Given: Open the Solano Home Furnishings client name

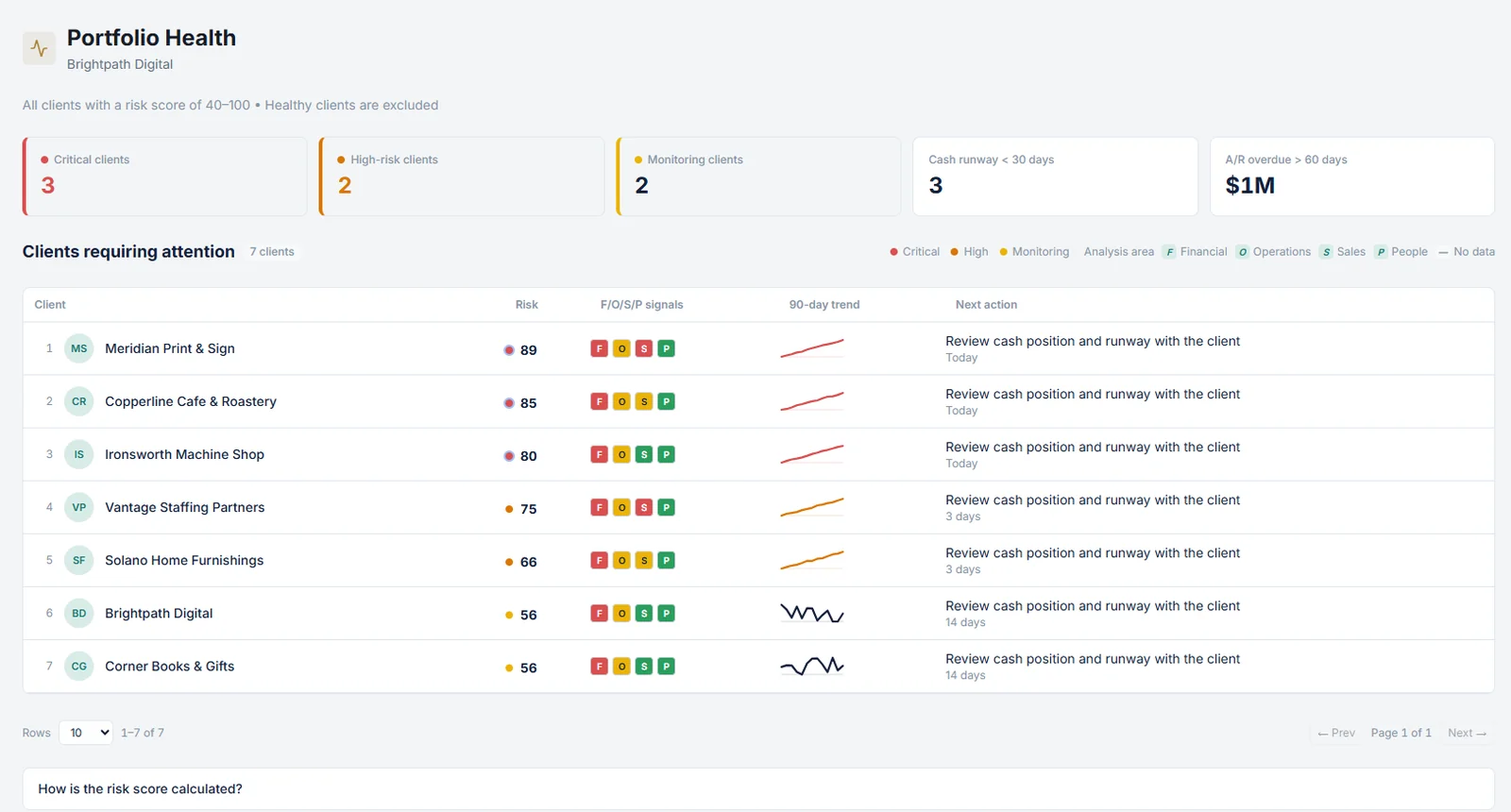Looking at the screenshot, I should click(x=184, y=560).
